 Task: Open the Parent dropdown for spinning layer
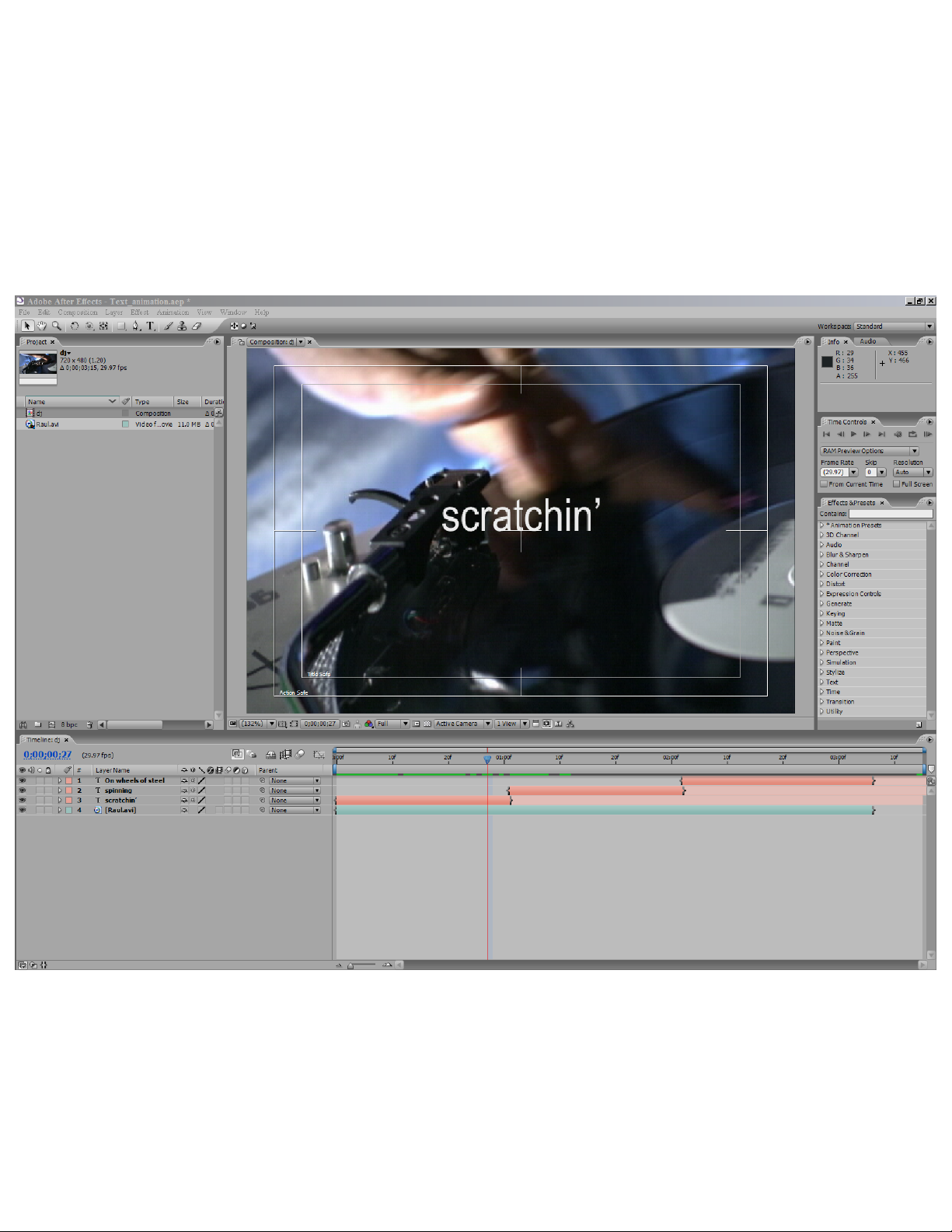[x=295, y=791]
